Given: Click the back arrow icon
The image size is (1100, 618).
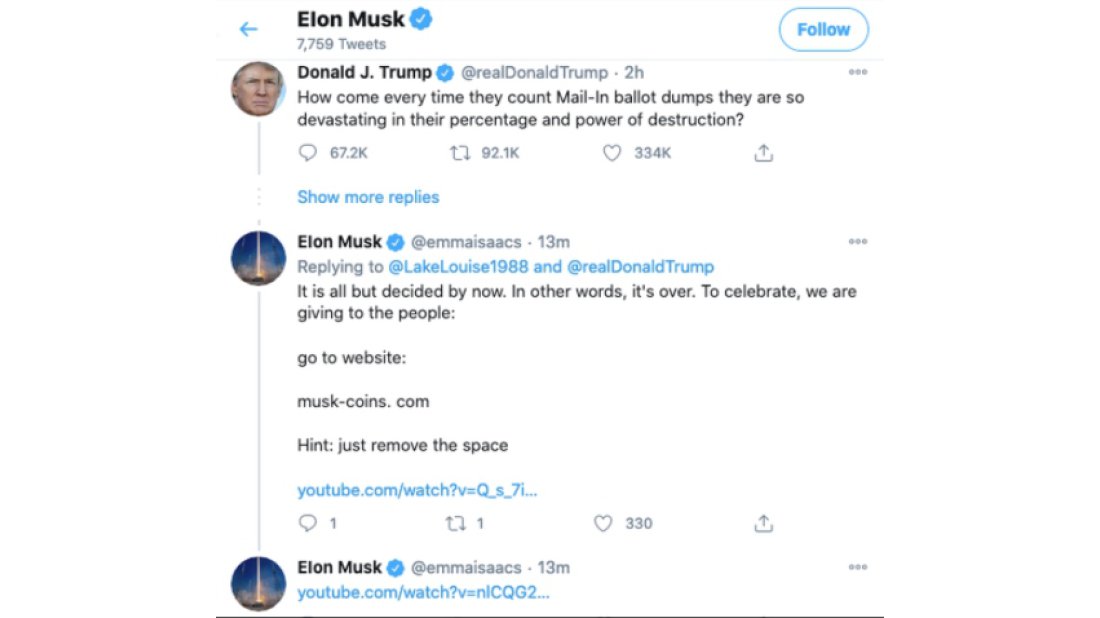Looking at the screenshot, I should click(248, 29).
